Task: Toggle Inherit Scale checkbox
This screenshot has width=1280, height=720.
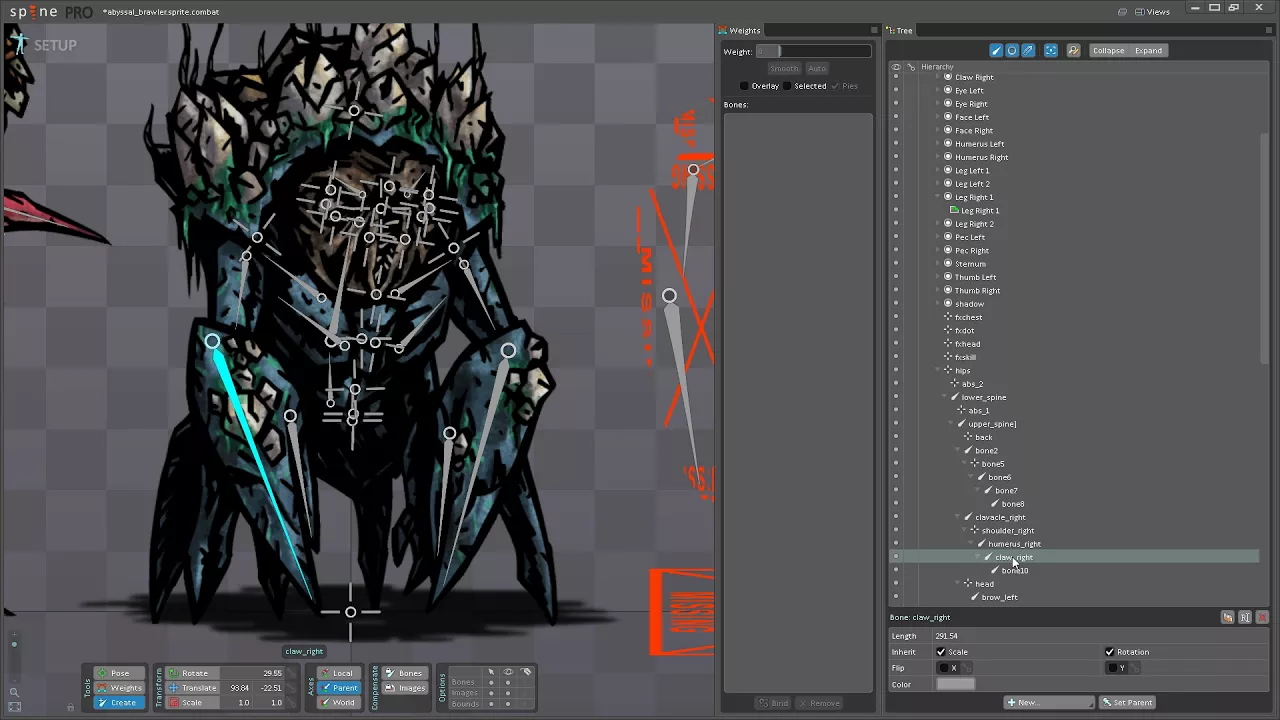Action: [x=941, y=652]
